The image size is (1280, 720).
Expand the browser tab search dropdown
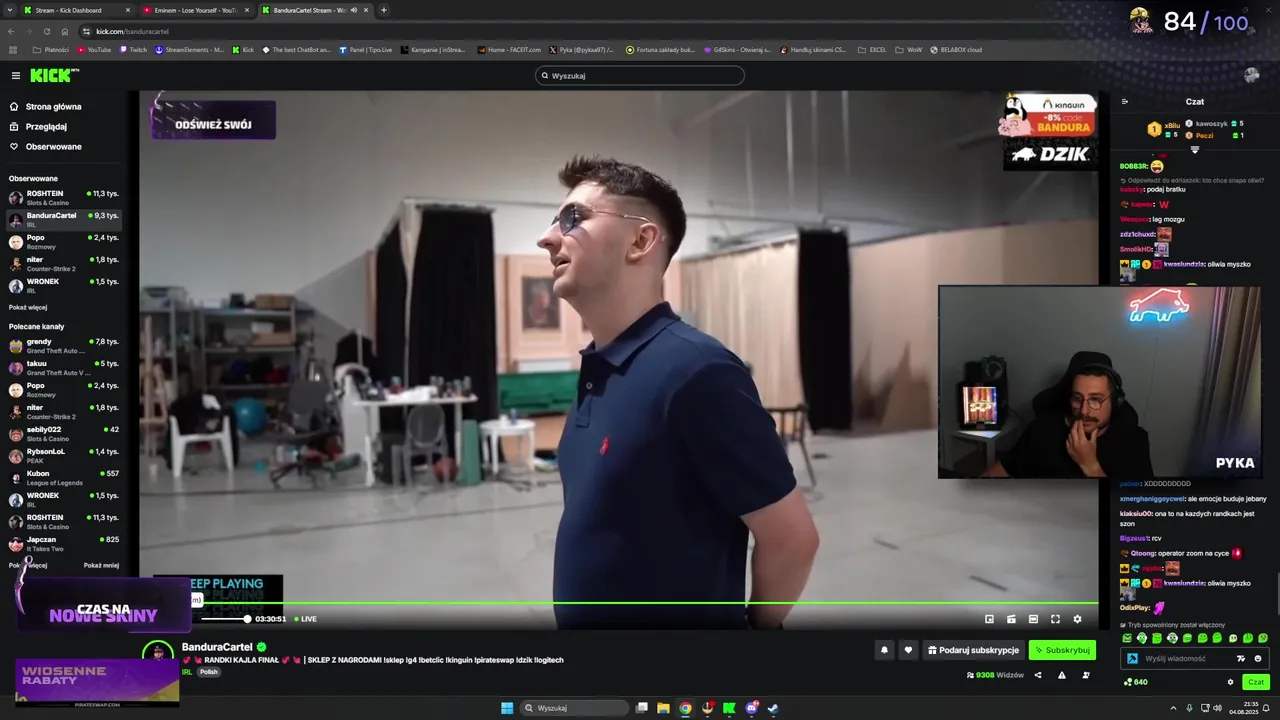coord(10,10)
